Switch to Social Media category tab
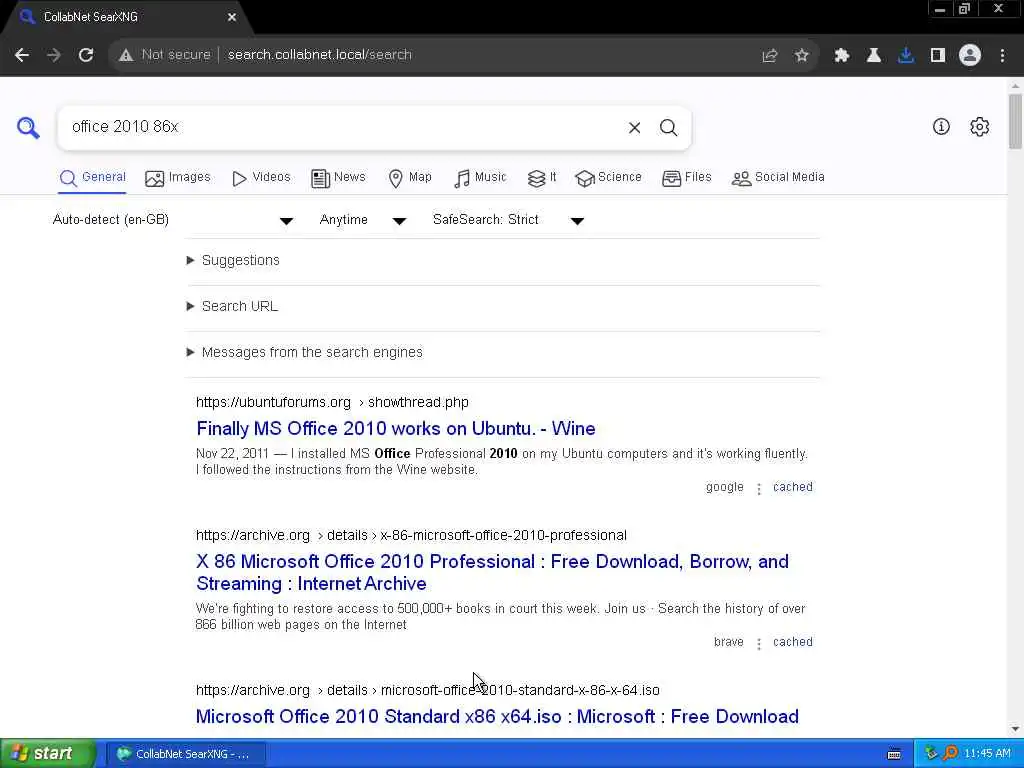1024x768 pixels. click(x=778, y=178)
